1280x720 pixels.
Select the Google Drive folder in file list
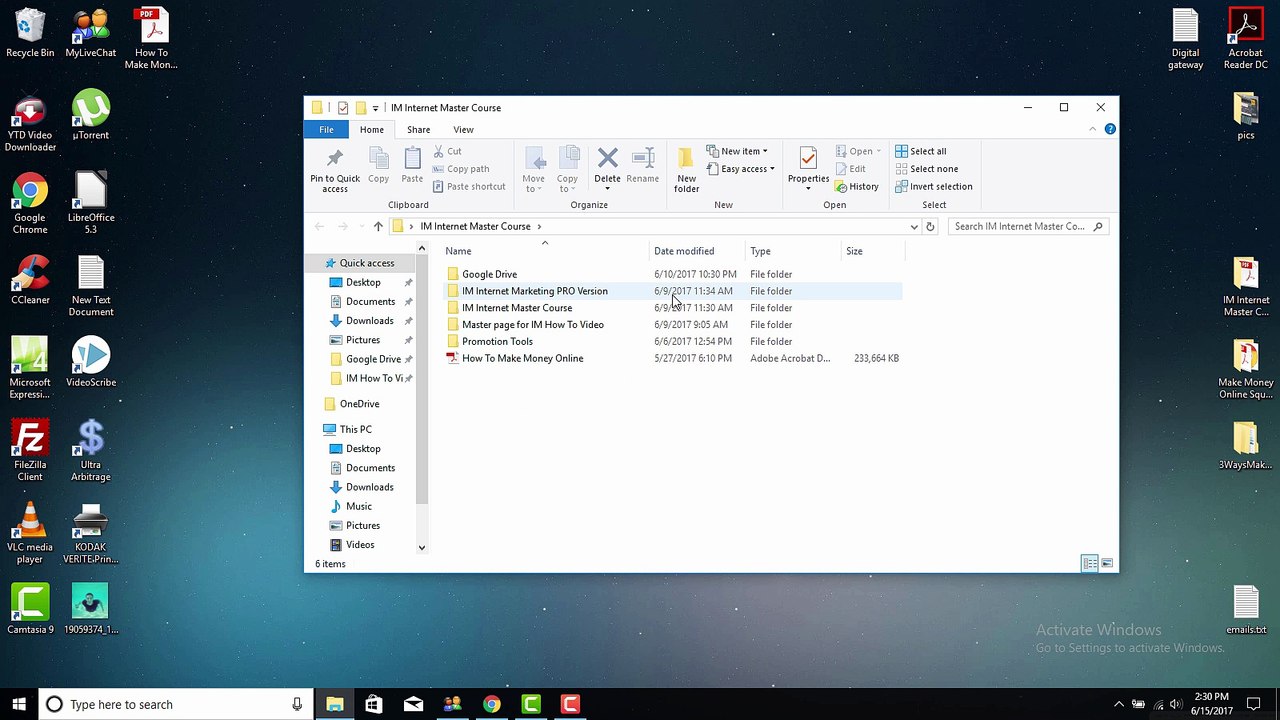pos(490,274)
